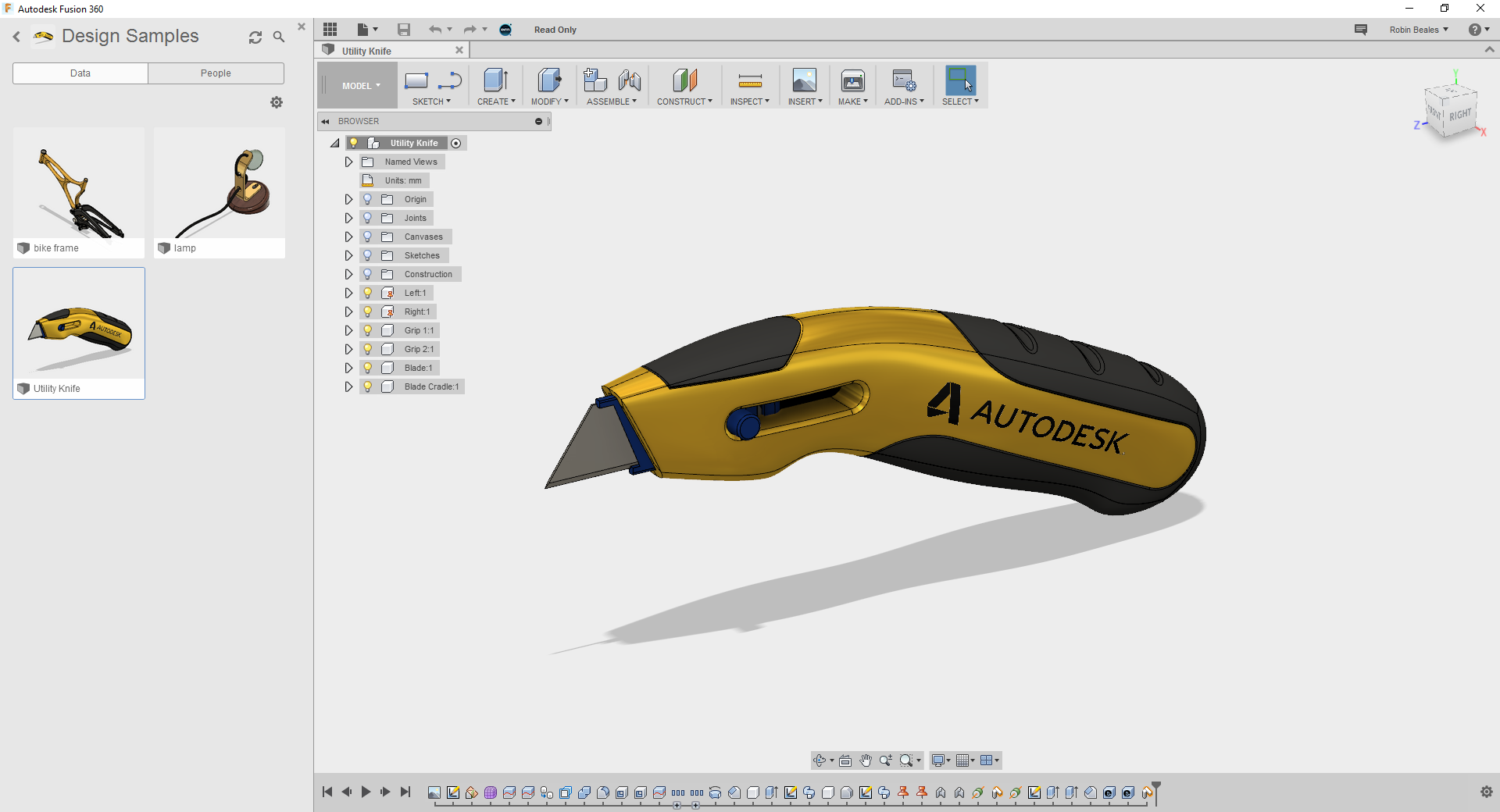This screenshot has width=1500, height=812.
Task: Expand the Named Views folder
Action: pos(348,162)
